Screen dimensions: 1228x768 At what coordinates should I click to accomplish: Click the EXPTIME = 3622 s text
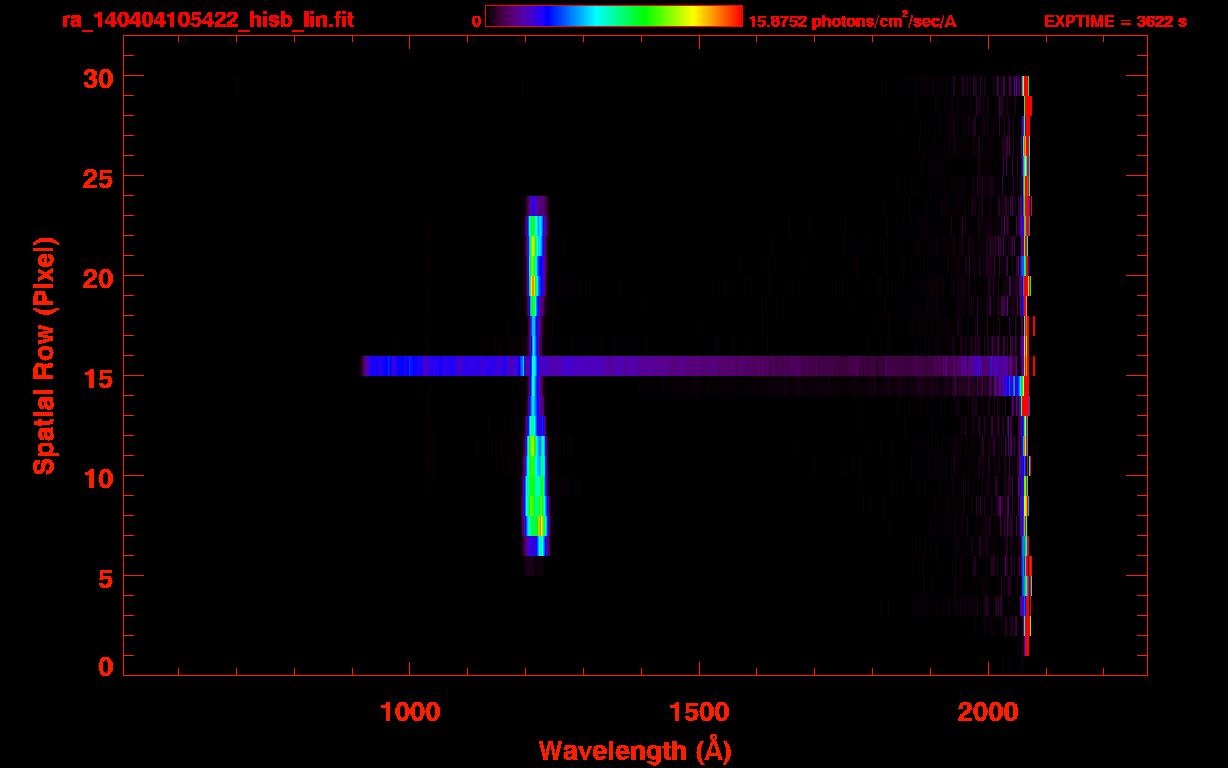(x=1115, y=21)
